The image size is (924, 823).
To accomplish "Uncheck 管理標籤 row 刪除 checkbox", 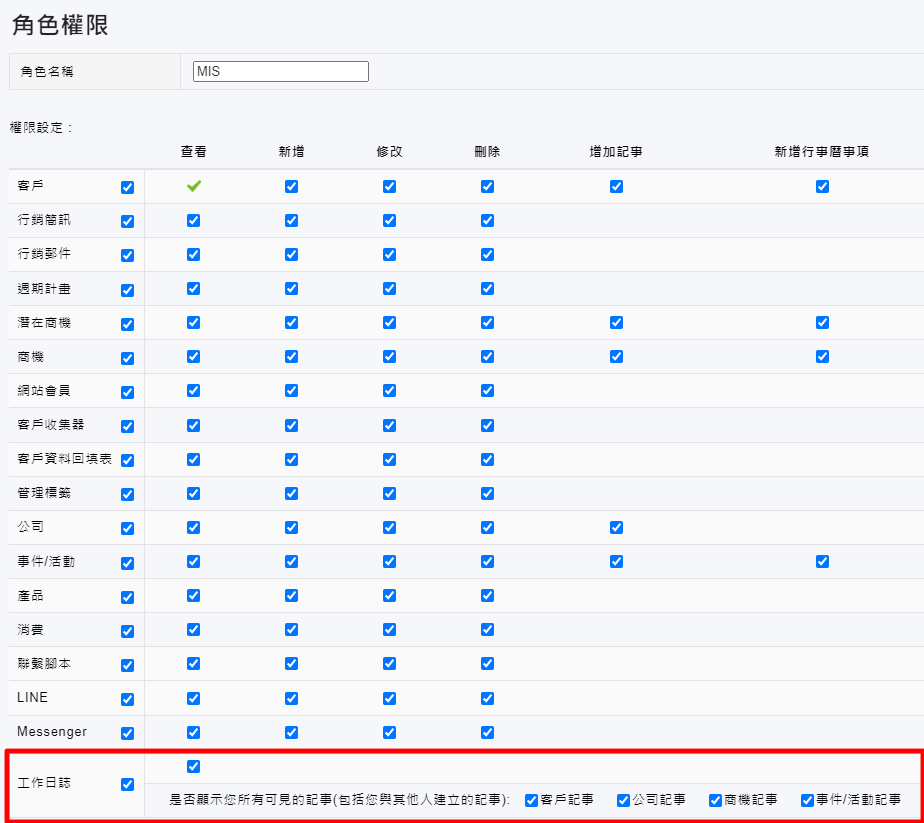I will (487, 493).
